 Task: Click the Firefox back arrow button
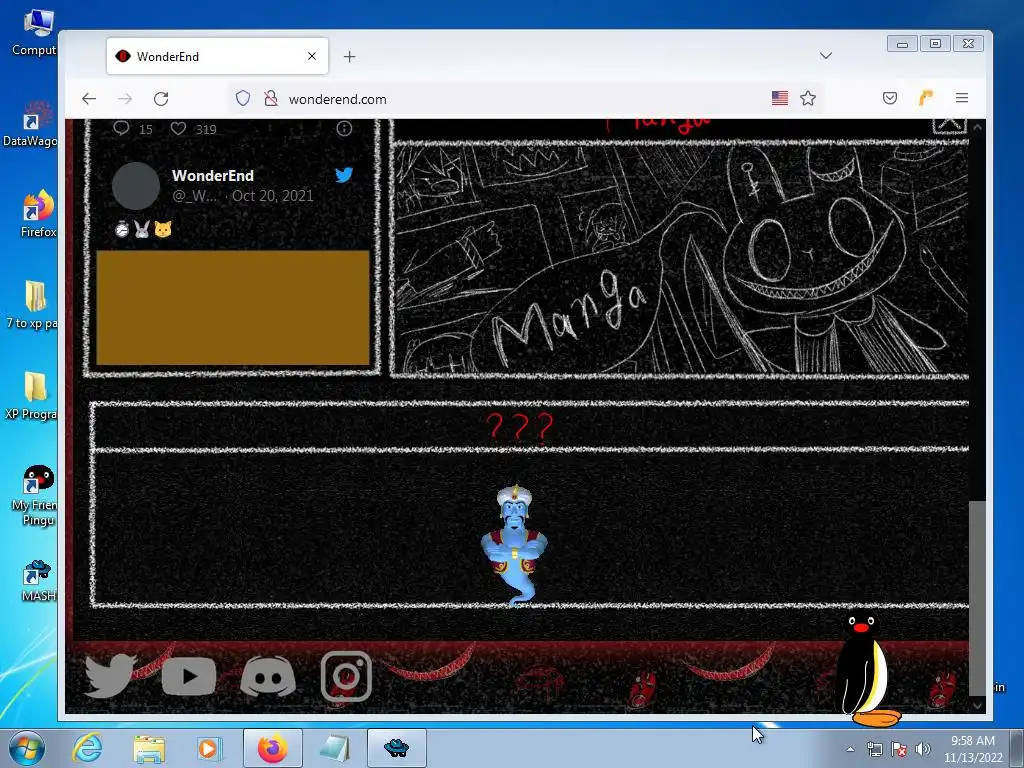pos(89,99)
